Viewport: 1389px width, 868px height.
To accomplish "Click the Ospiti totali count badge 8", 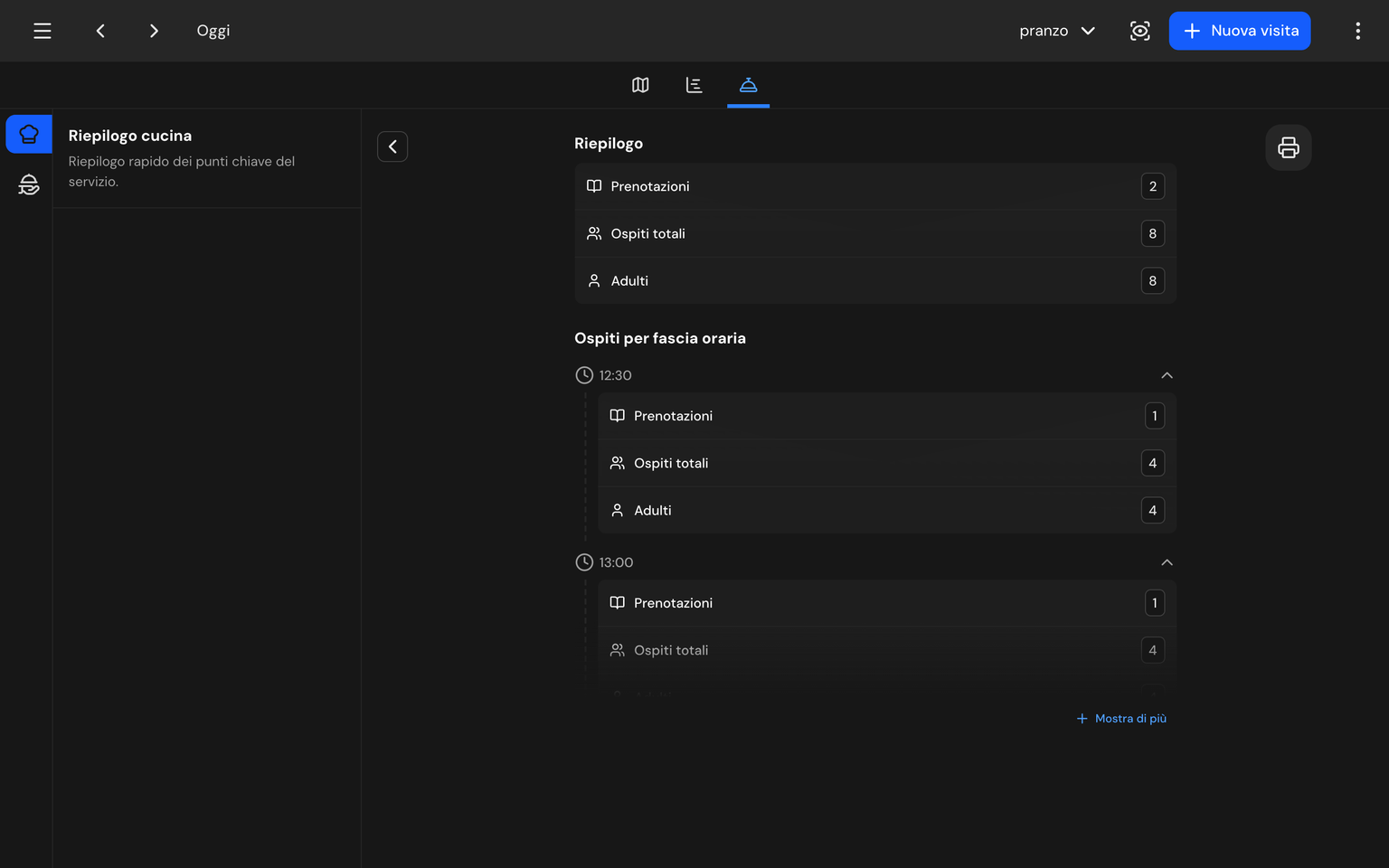I will click(1153, 233).
